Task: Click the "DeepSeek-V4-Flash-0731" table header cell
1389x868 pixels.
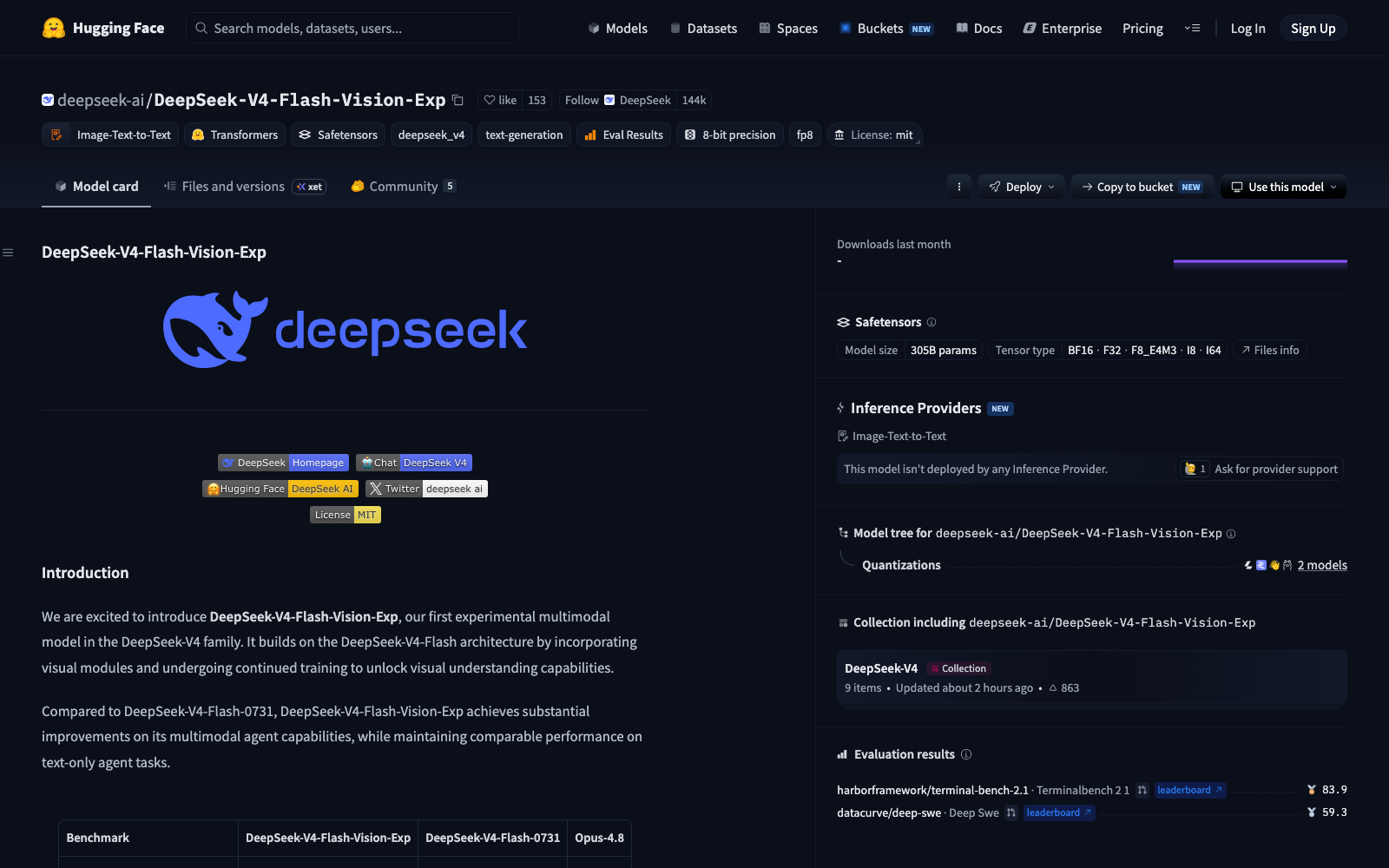Action: tap(492, 838)
